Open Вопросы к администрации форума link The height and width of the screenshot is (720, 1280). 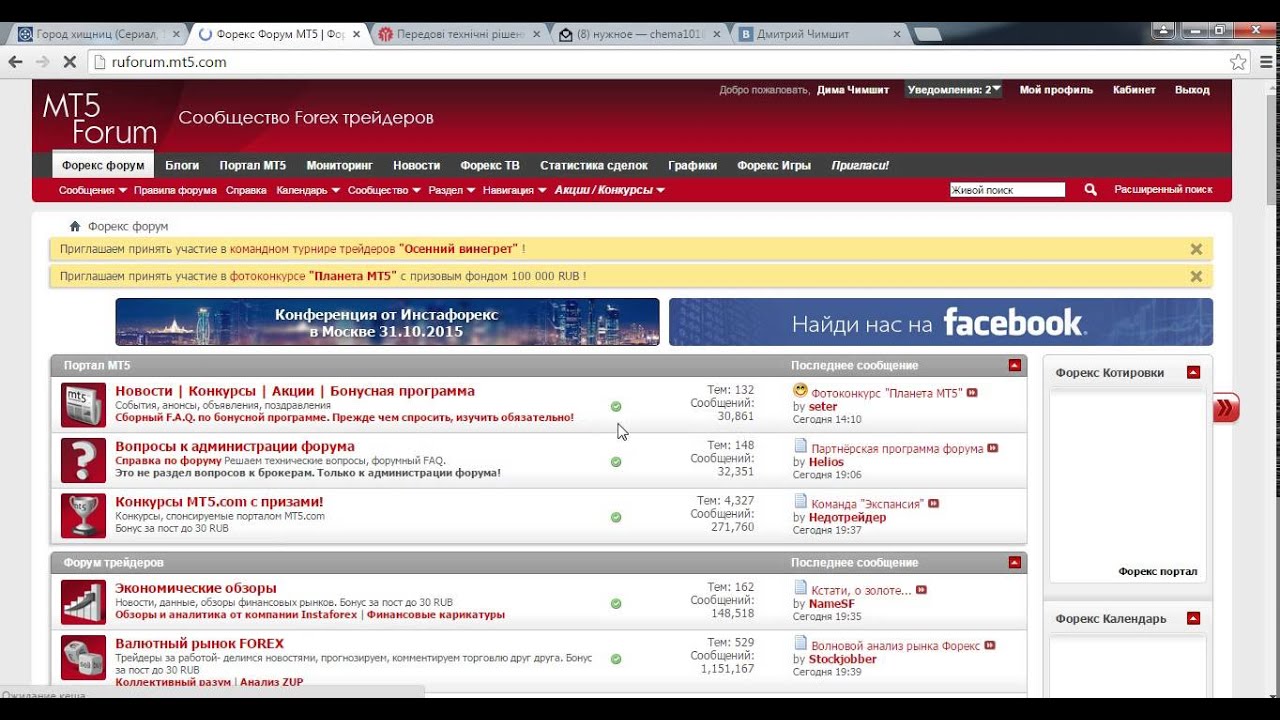pos(235,446)
